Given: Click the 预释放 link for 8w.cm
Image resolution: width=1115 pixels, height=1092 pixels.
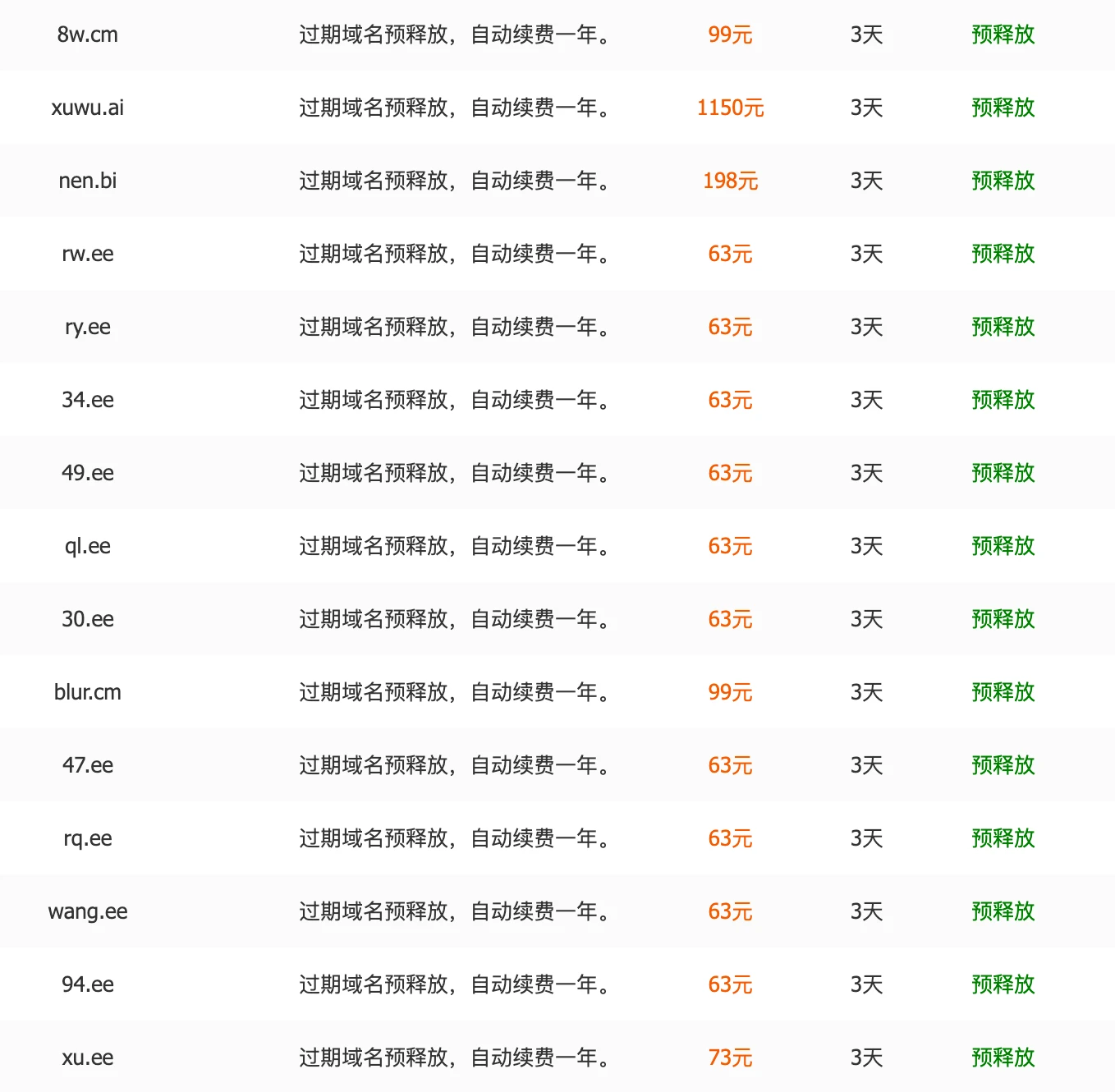Looking at the screenshot, I should (1003, 34).
